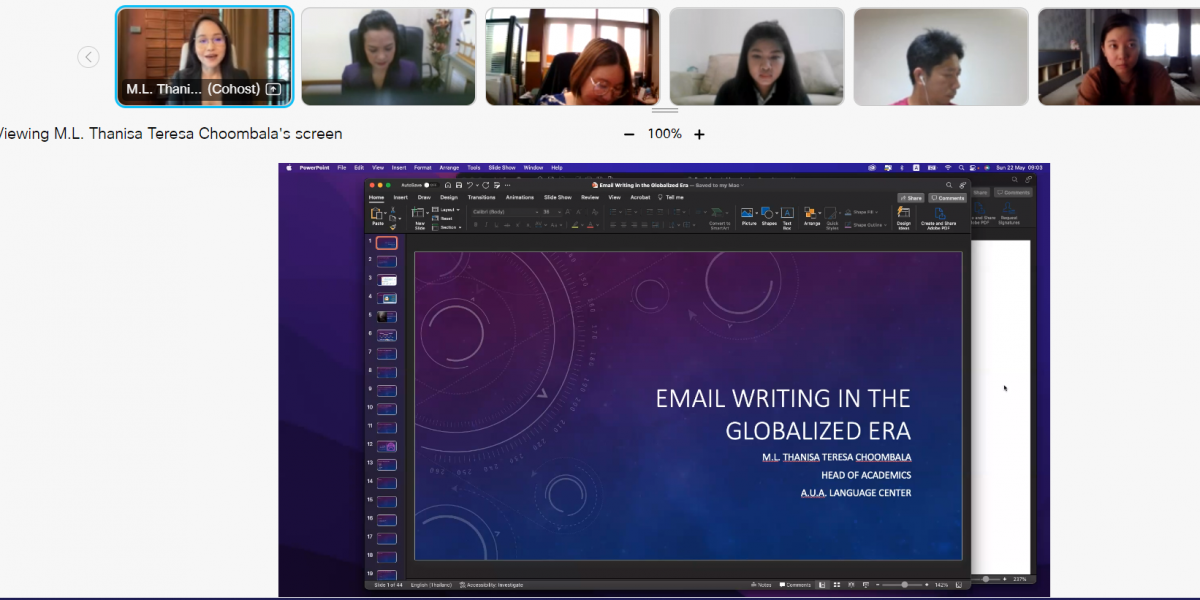Click HEAD OF ACADEMICS subtitle text
Viewport: 1200px width, 600px height.
866,475
